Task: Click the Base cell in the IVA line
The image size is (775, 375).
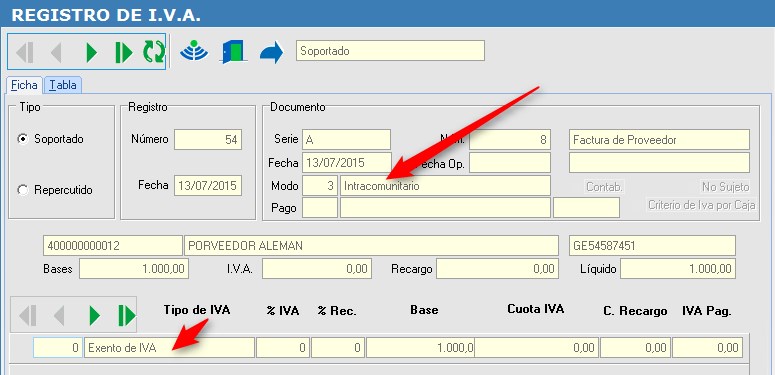Action: point(420,347)
